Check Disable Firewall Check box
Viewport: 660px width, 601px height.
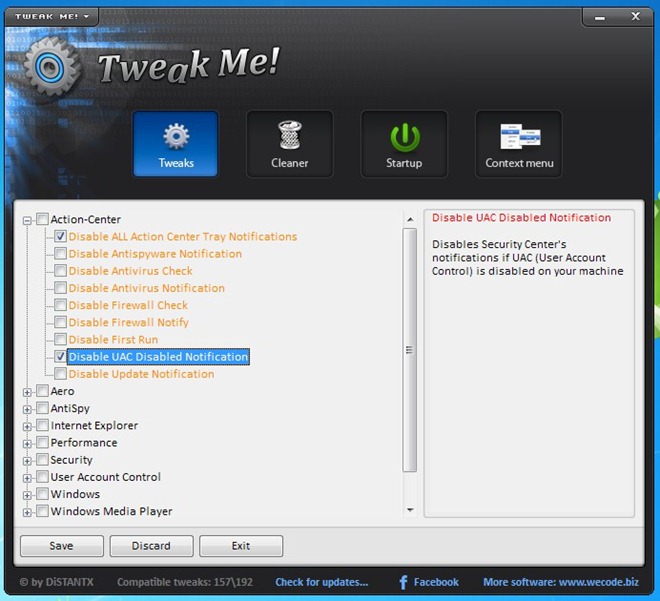pos(60,305)
